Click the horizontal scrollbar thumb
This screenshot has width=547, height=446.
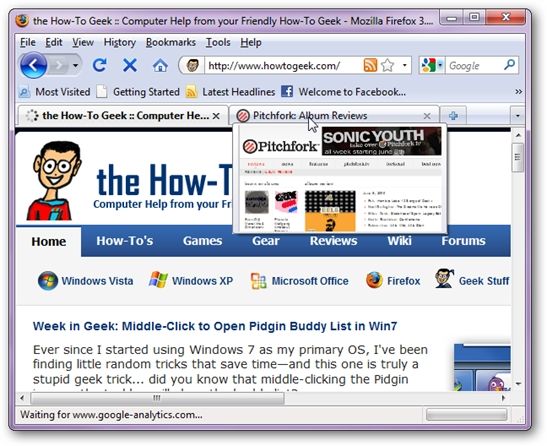(157, 398)
